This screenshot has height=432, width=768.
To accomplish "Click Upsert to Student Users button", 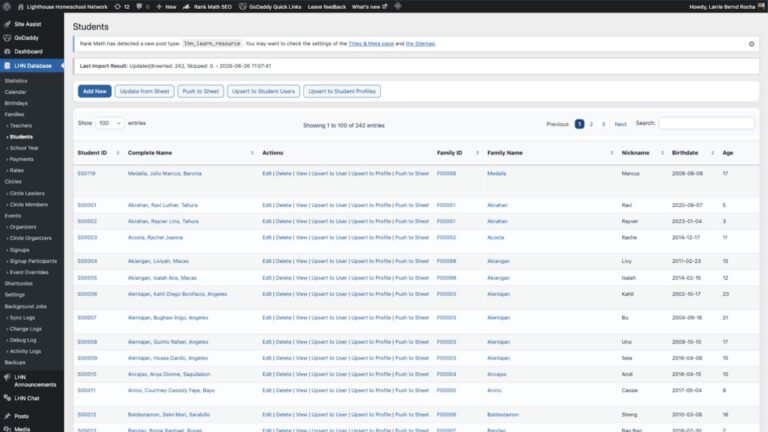I will click(264, 91).
